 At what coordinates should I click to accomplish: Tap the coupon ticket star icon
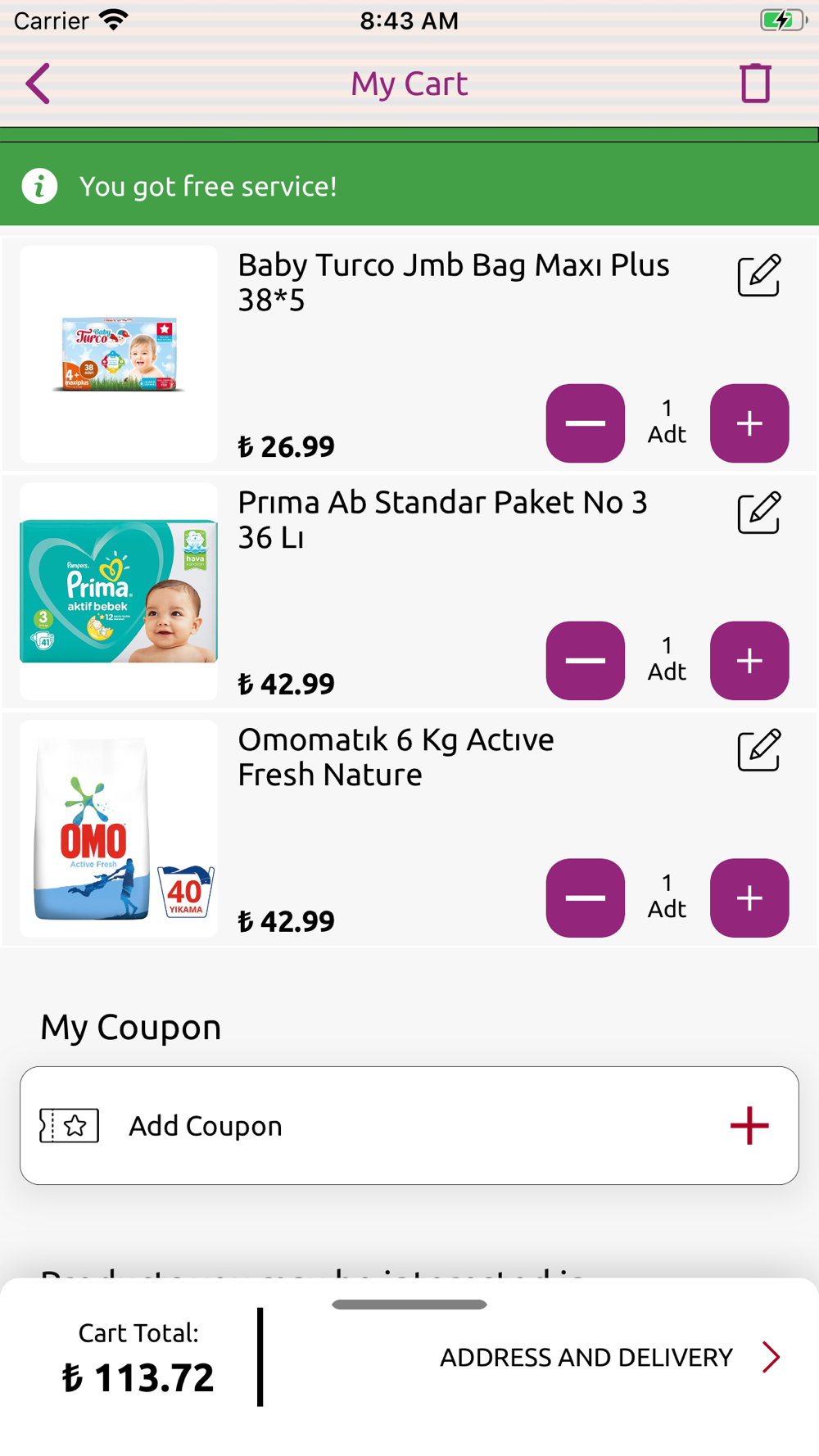(x=70, y=1125)
